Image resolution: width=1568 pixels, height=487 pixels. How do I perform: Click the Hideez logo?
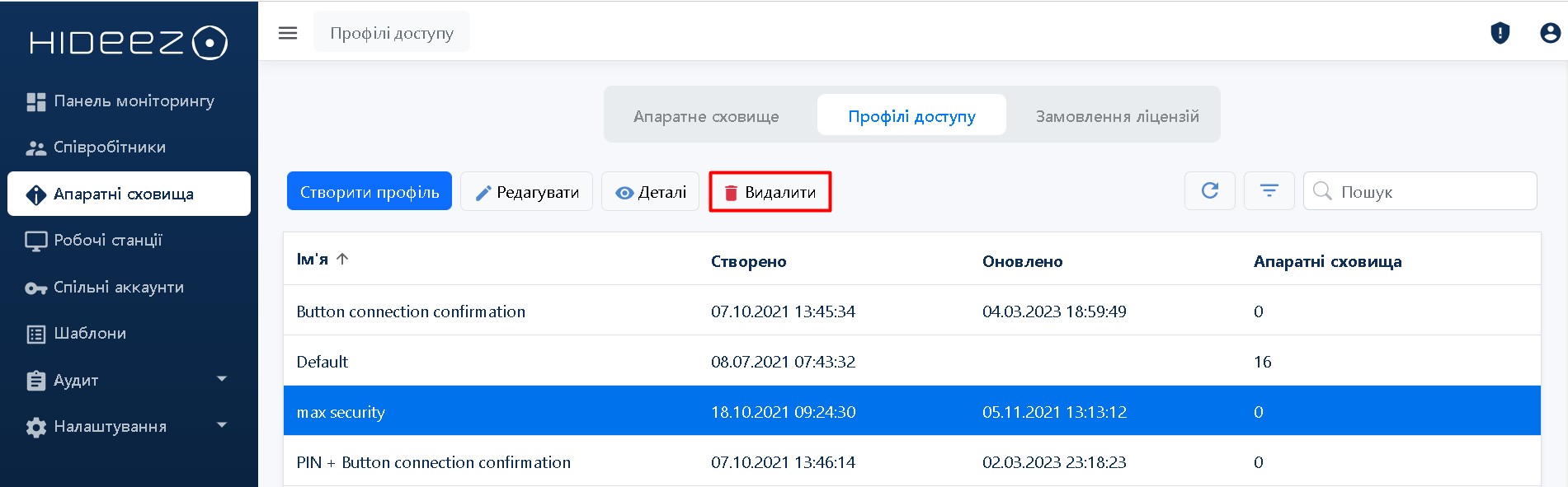129,43
